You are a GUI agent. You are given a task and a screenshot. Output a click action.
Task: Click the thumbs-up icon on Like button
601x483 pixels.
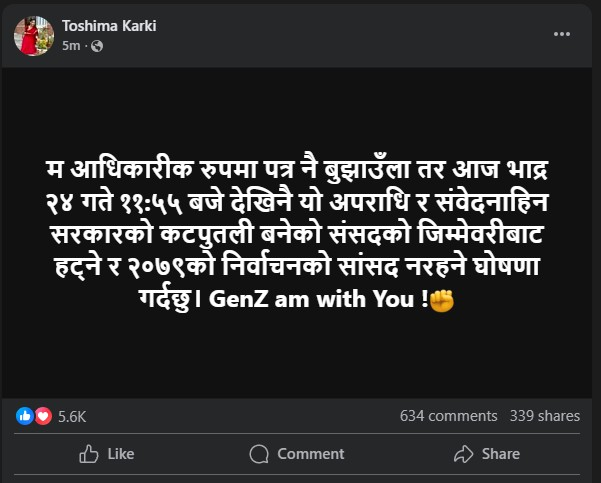pyautogui.click(x=88, y=454)
